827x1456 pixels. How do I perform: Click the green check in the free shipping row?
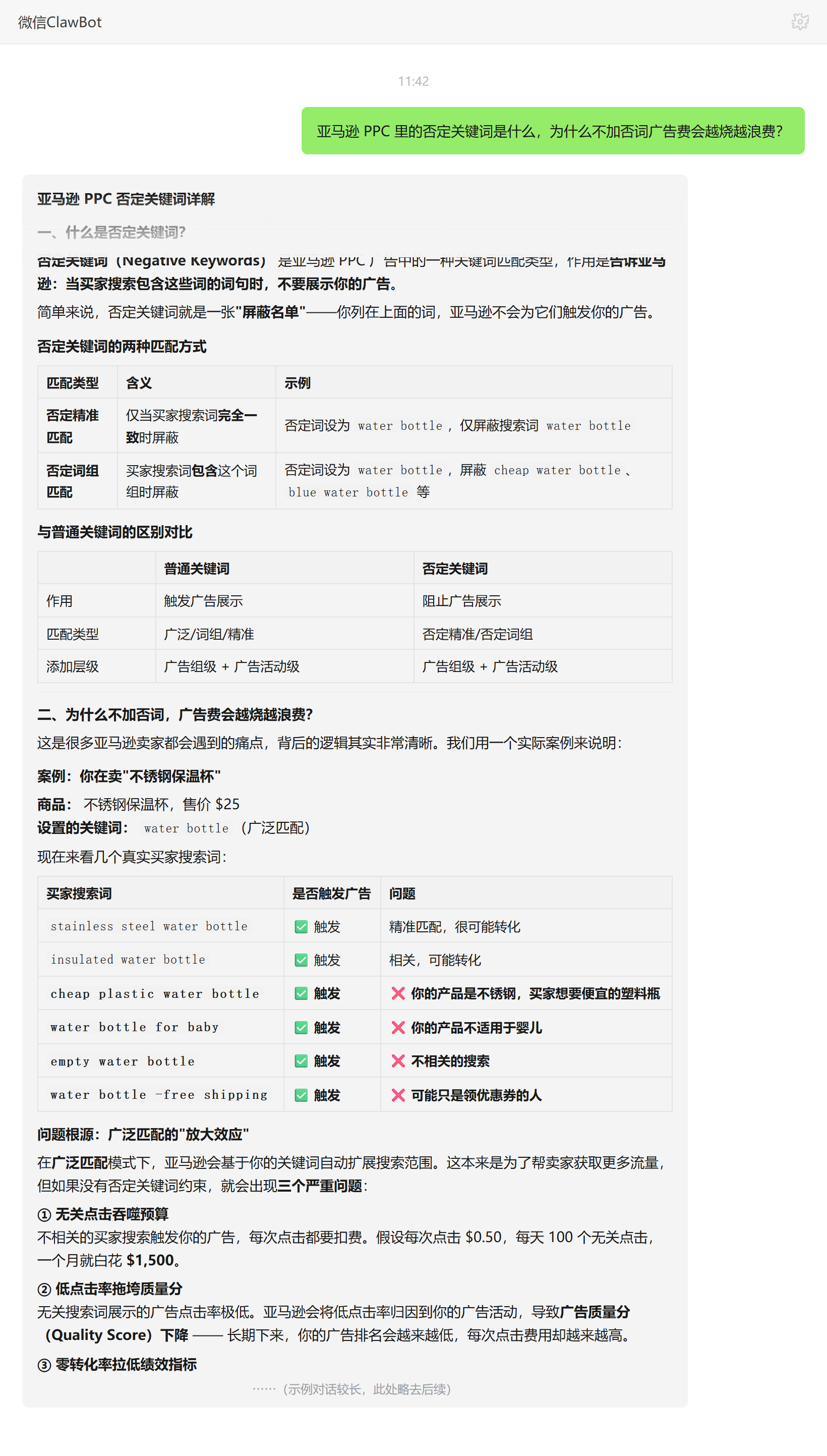(301, 1095)
